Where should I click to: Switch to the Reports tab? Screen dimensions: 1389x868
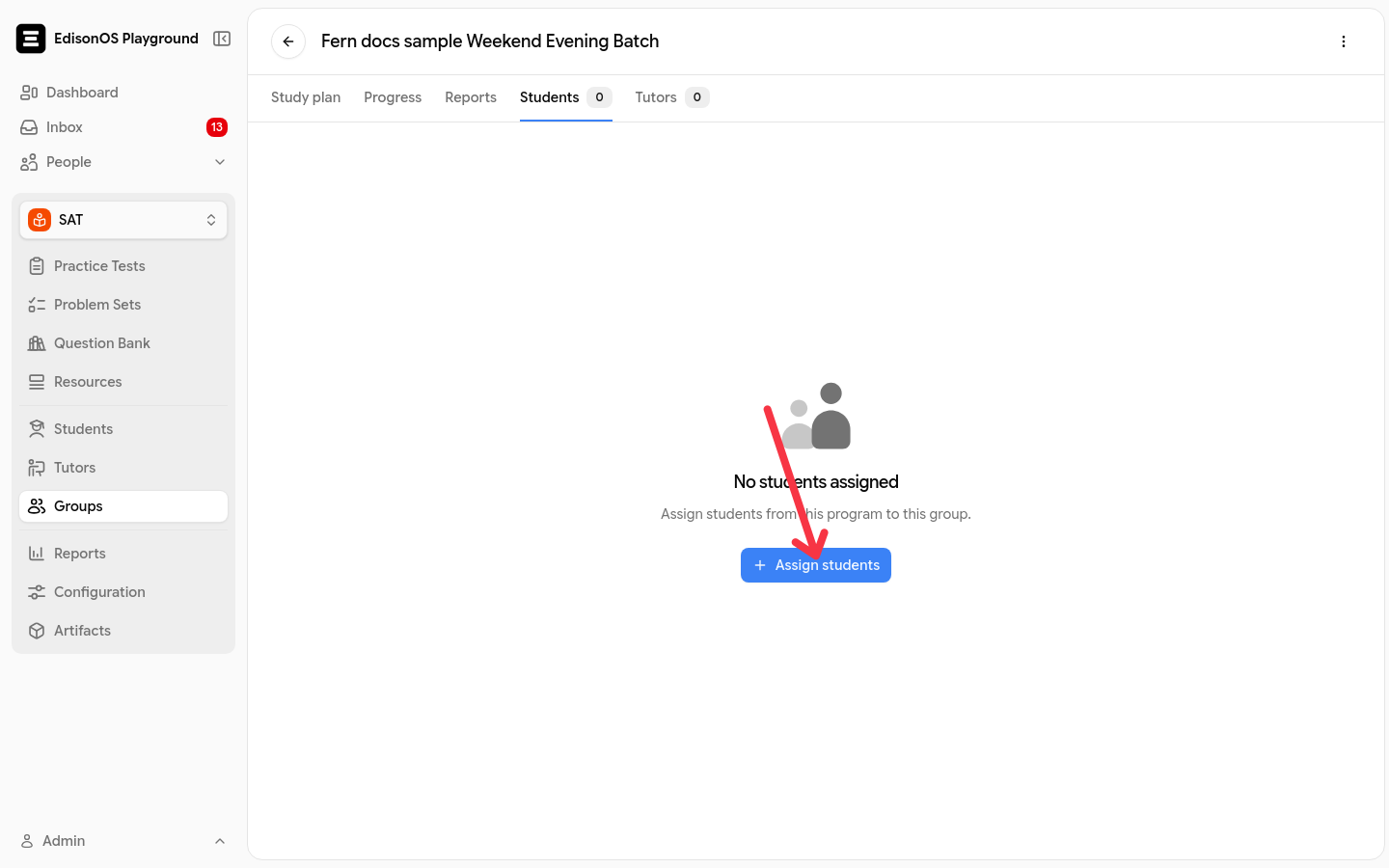click(471, 97)
